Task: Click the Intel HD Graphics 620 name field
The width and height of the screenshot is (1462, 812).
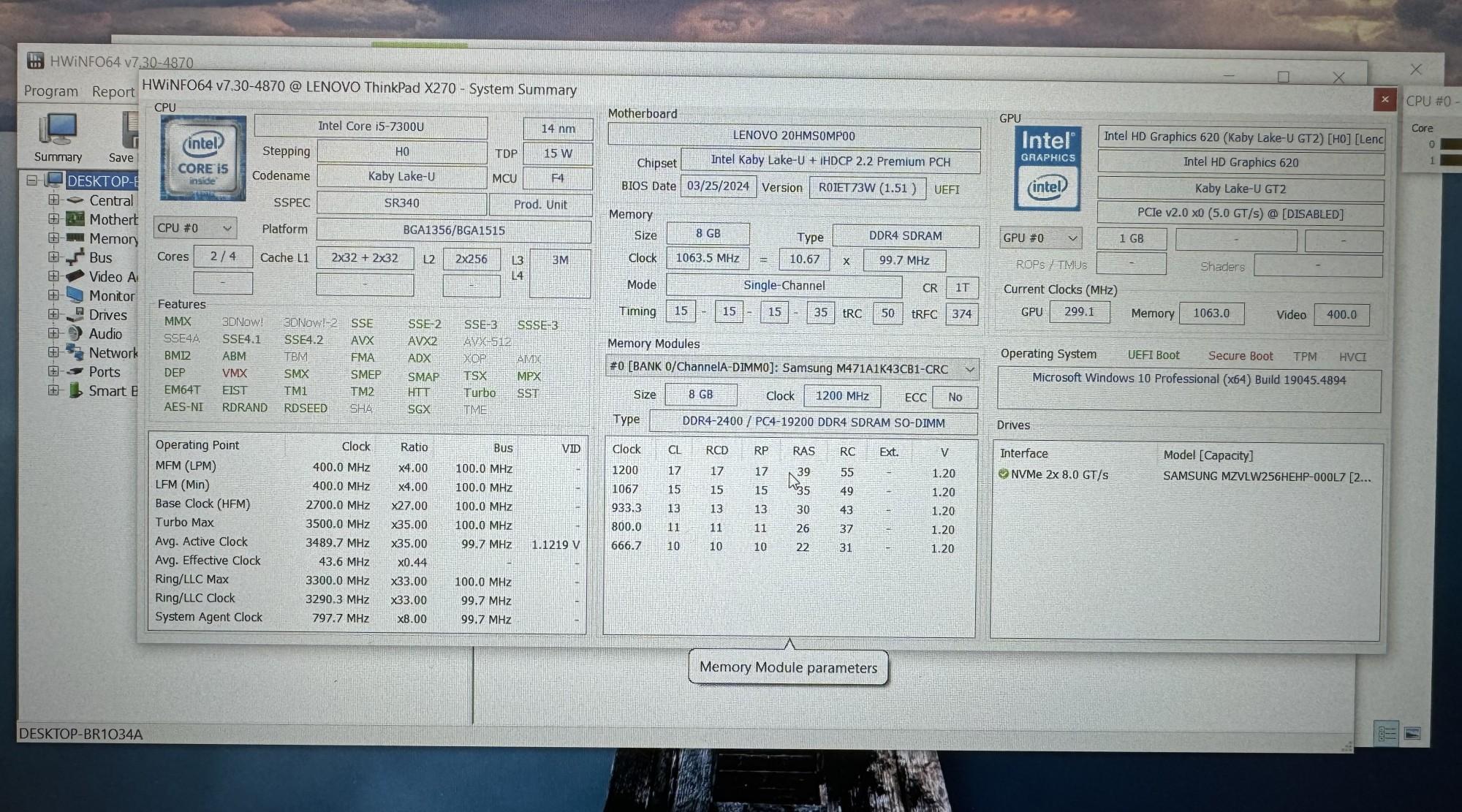Action: tap(1241, 163)
